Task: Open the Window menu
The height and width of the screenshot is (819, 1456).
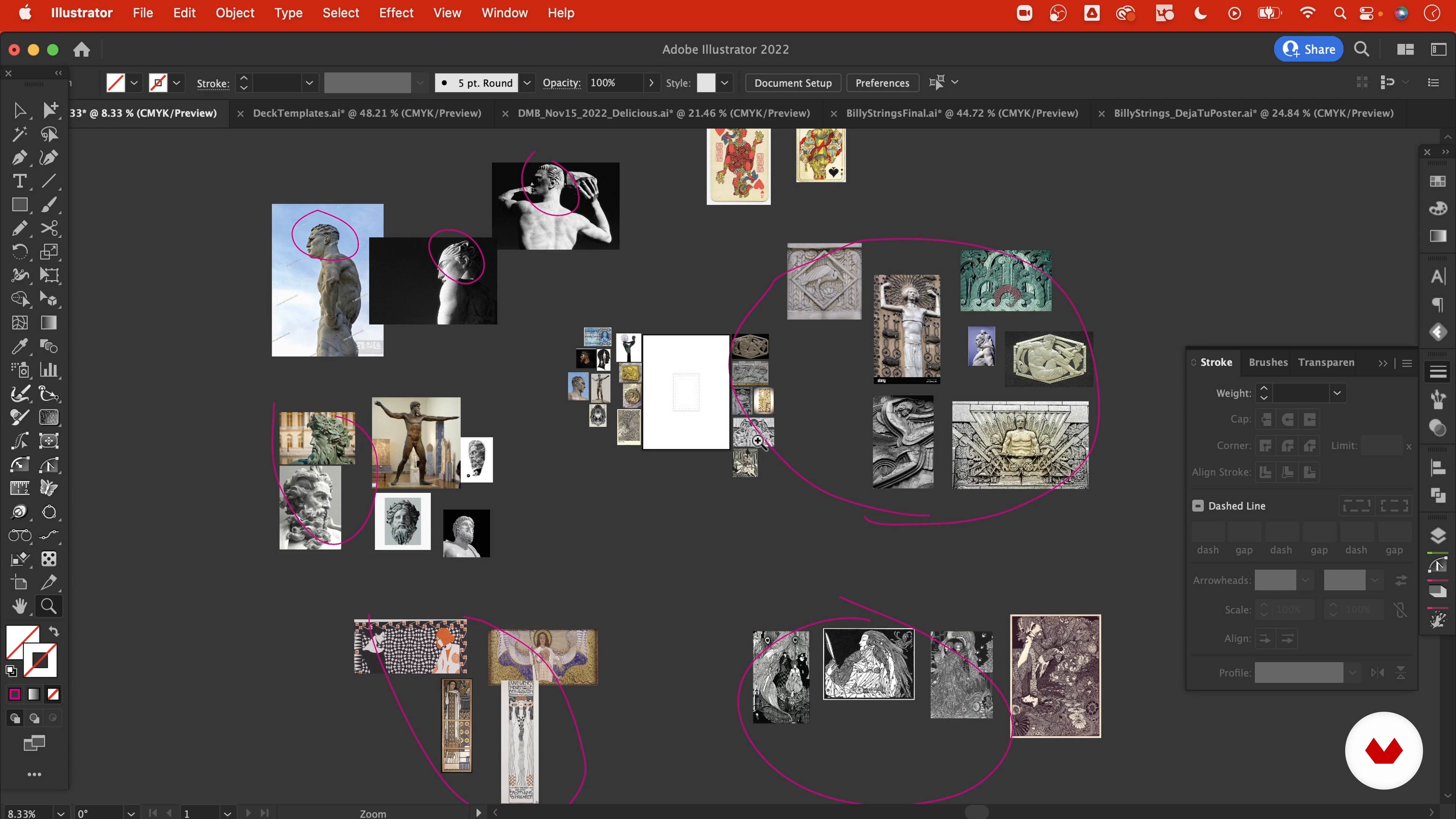Action: 504,13
